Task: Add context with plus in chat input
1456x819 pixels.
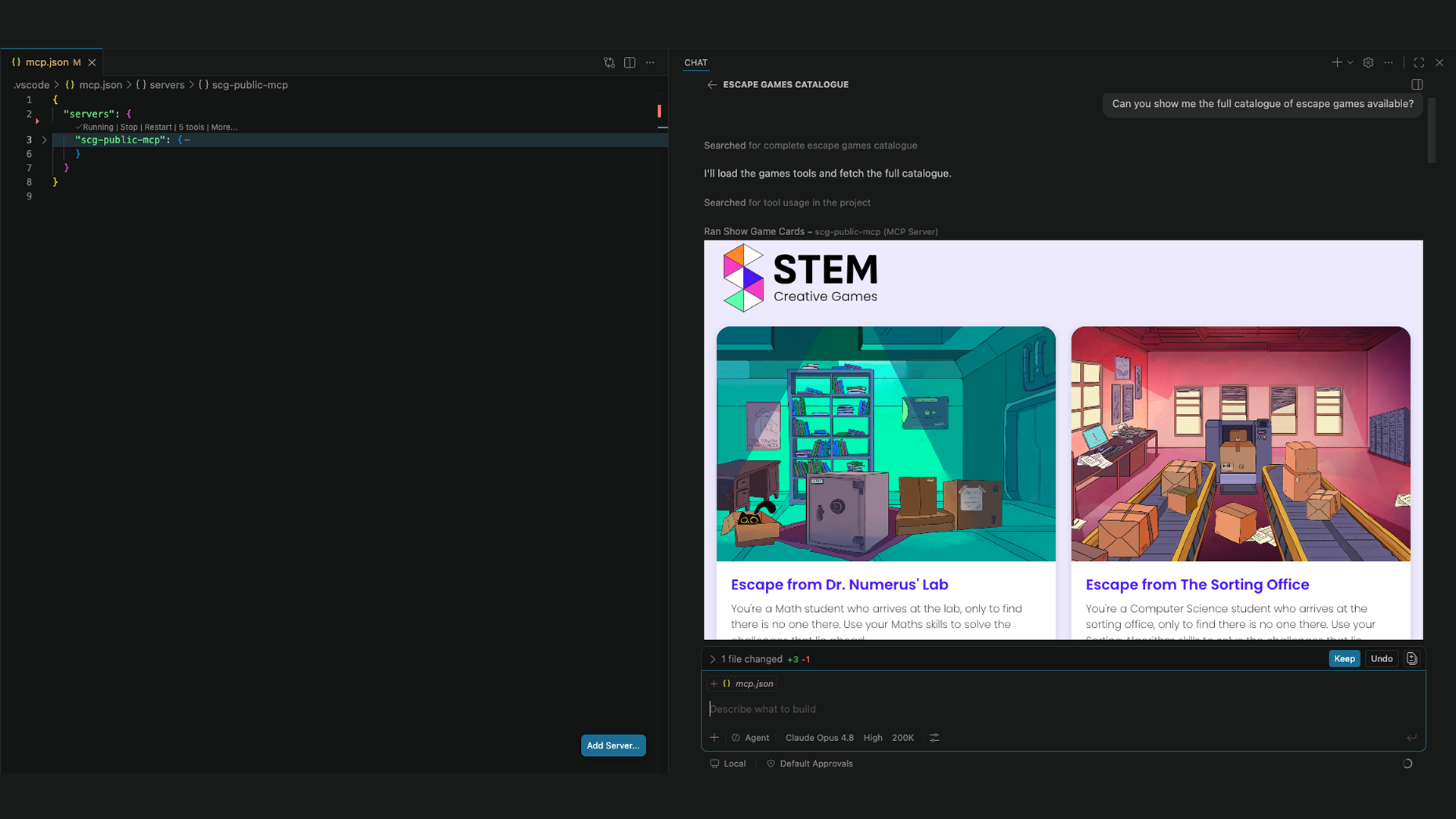Action: click(x=714, y=738)
